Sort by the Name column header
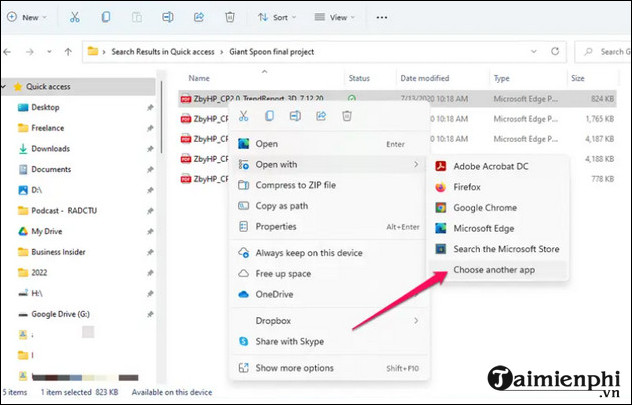 tap(199, 78)
